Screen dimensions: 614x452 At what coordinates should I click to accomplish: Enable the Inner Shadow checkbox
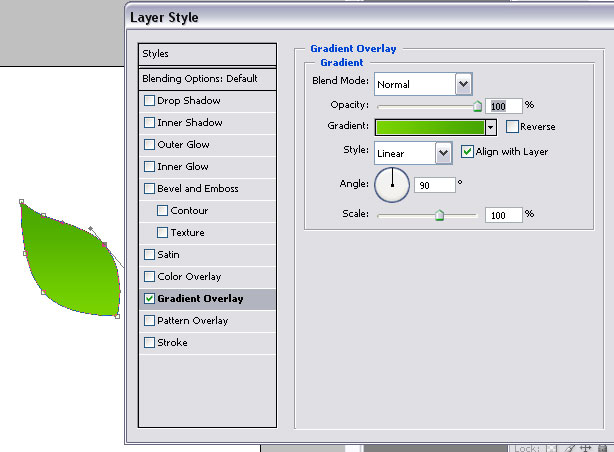coord(149,123)
